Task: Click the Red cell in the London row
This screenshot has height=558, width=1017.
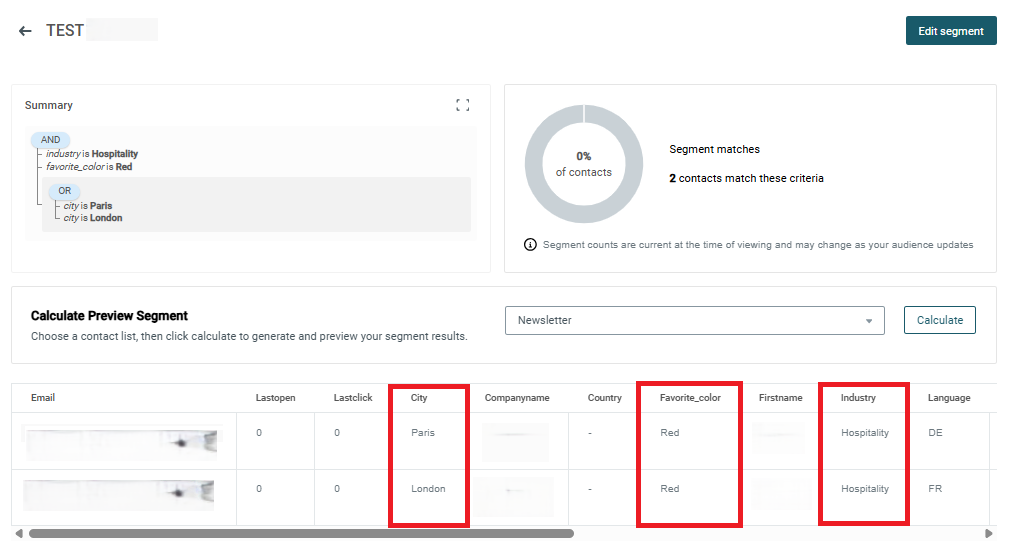Action: coord(669,489)
